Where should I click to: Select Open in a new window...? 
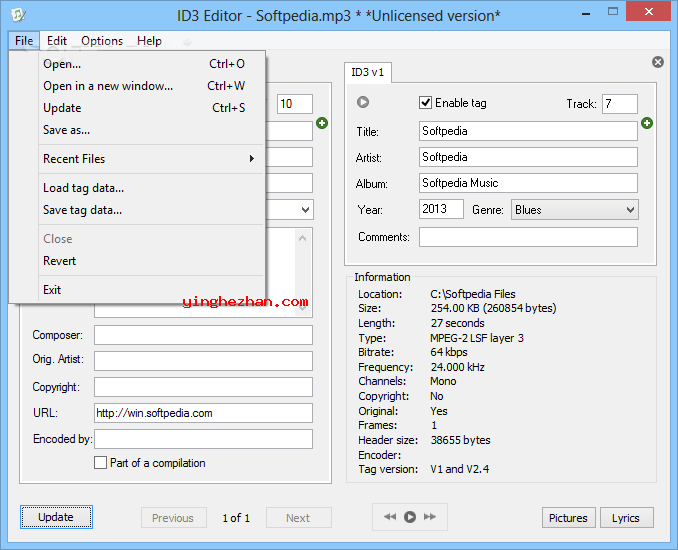pos(149,86)
